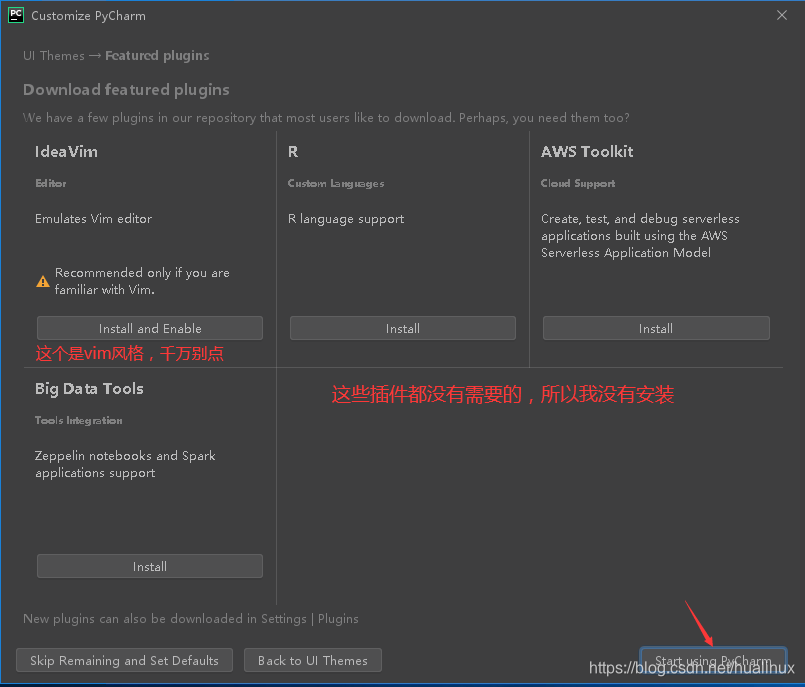Image resolution: width=805 pixels, height=687 pixels.
Task: Click the AWS serverless applications description
Action: click(640, 236)
